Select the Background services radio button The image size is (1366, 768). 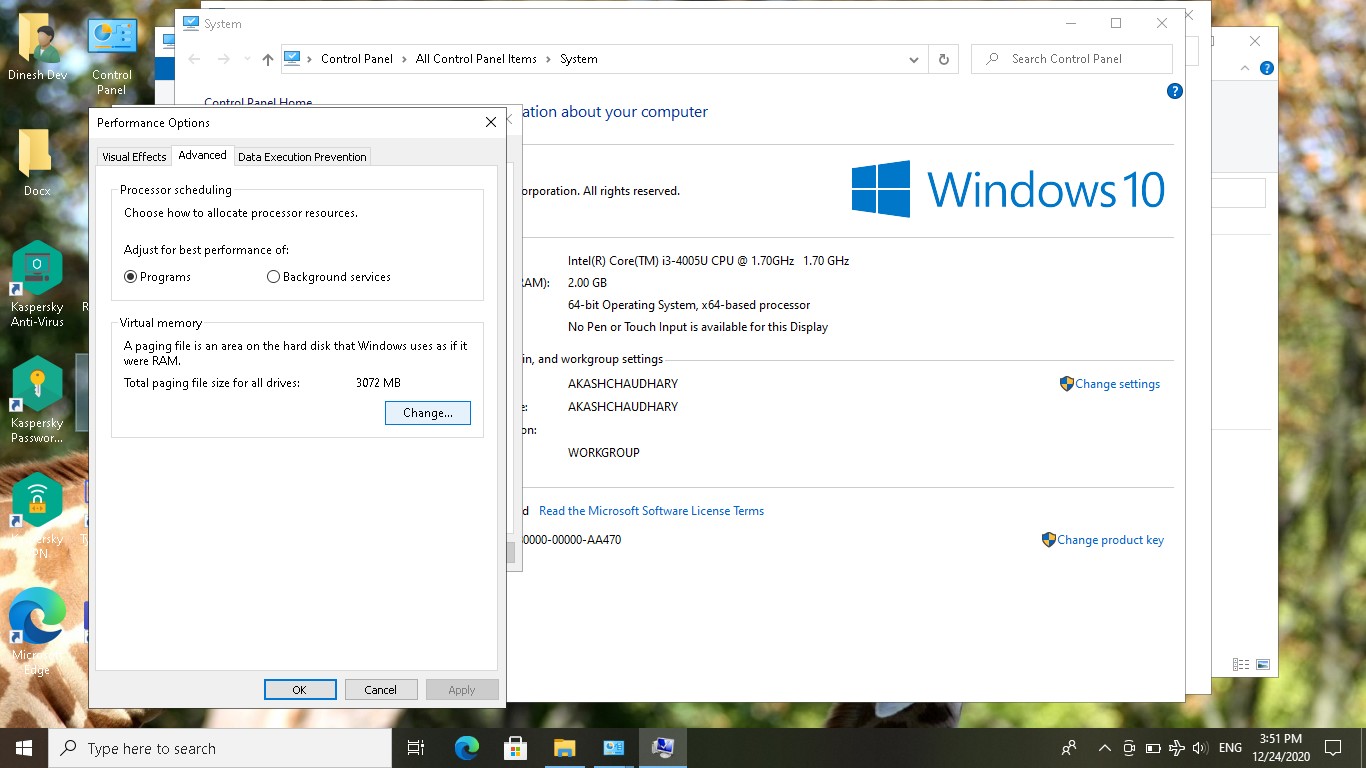tap(274, 277)
